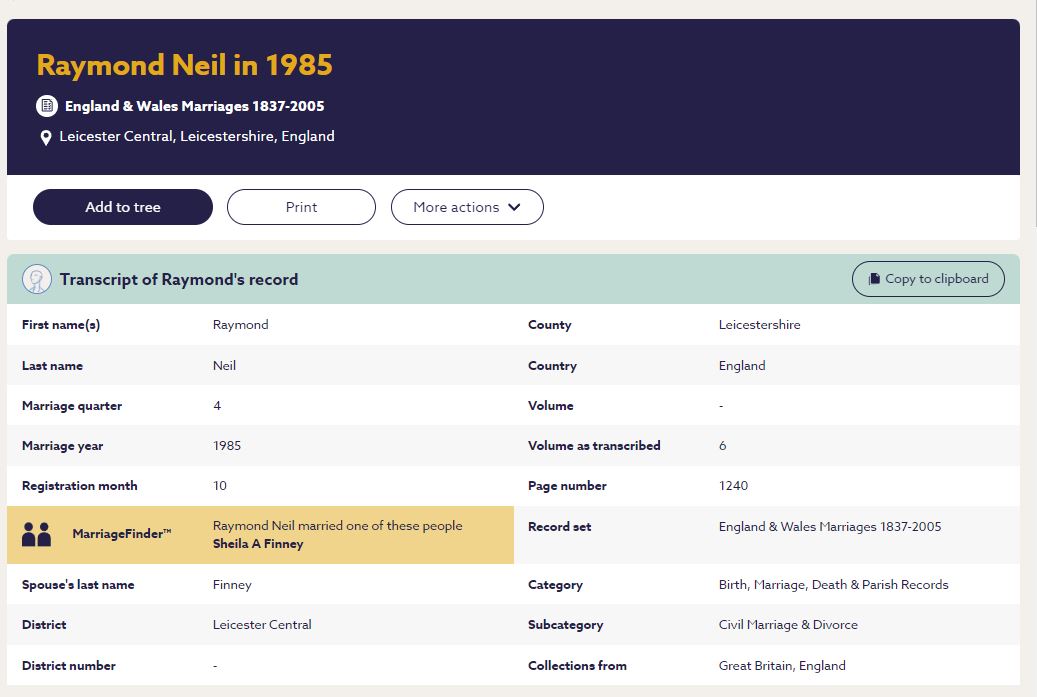Copy transcript to clipboard
The height and width of the screenshot is (697, 1037).
click(x=928, y=279)
